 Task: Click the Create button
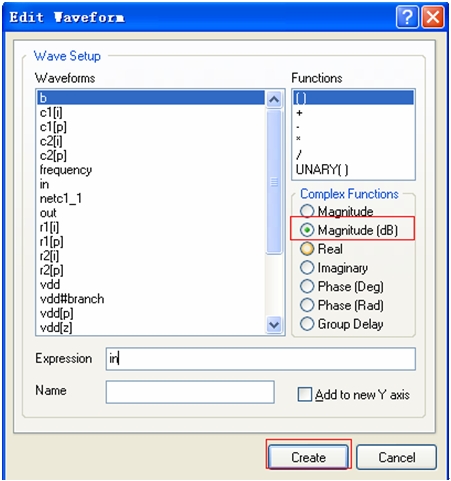tap(308, 457)
